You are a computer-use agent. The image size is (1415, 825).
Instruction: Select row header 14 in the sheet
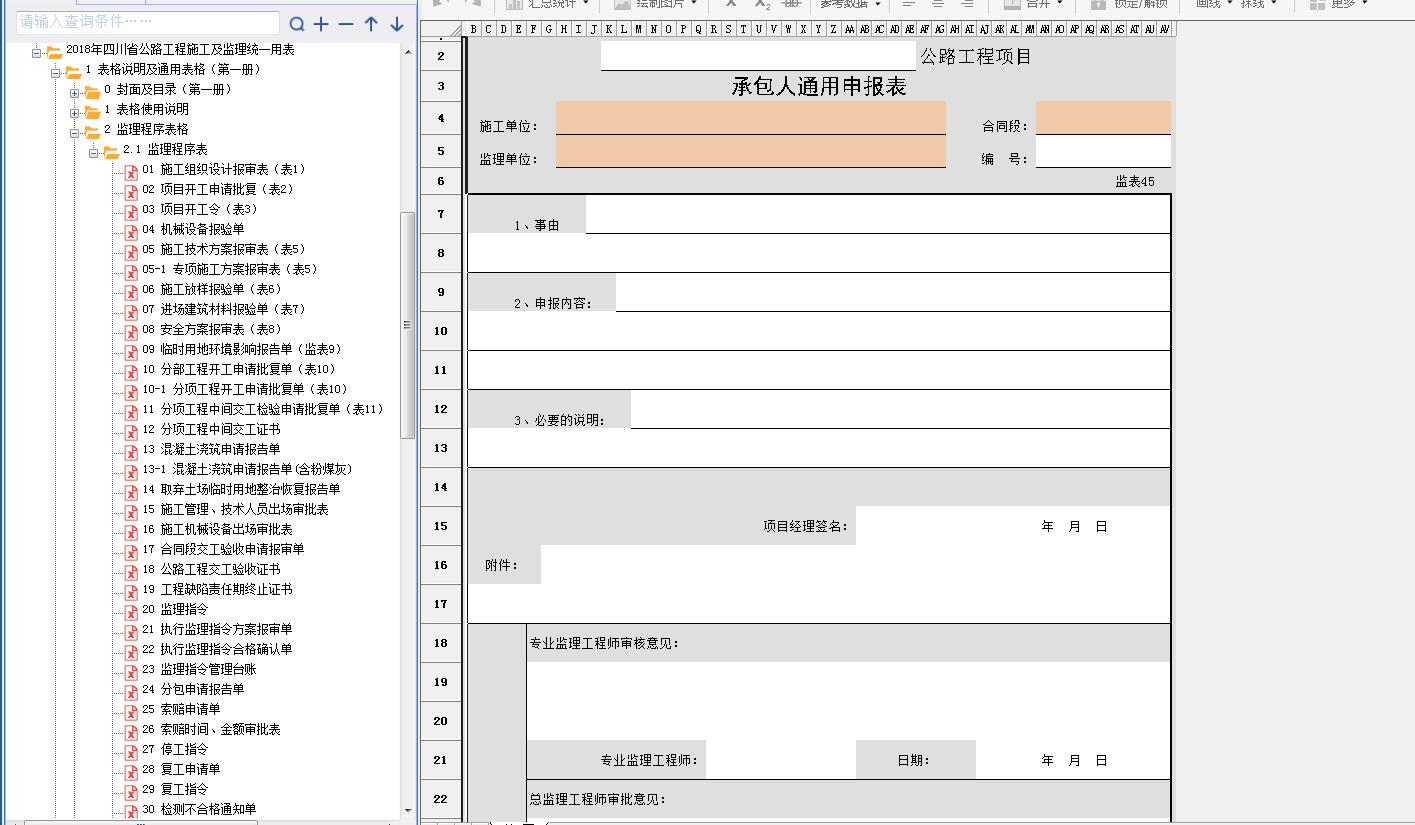[440, 487]
